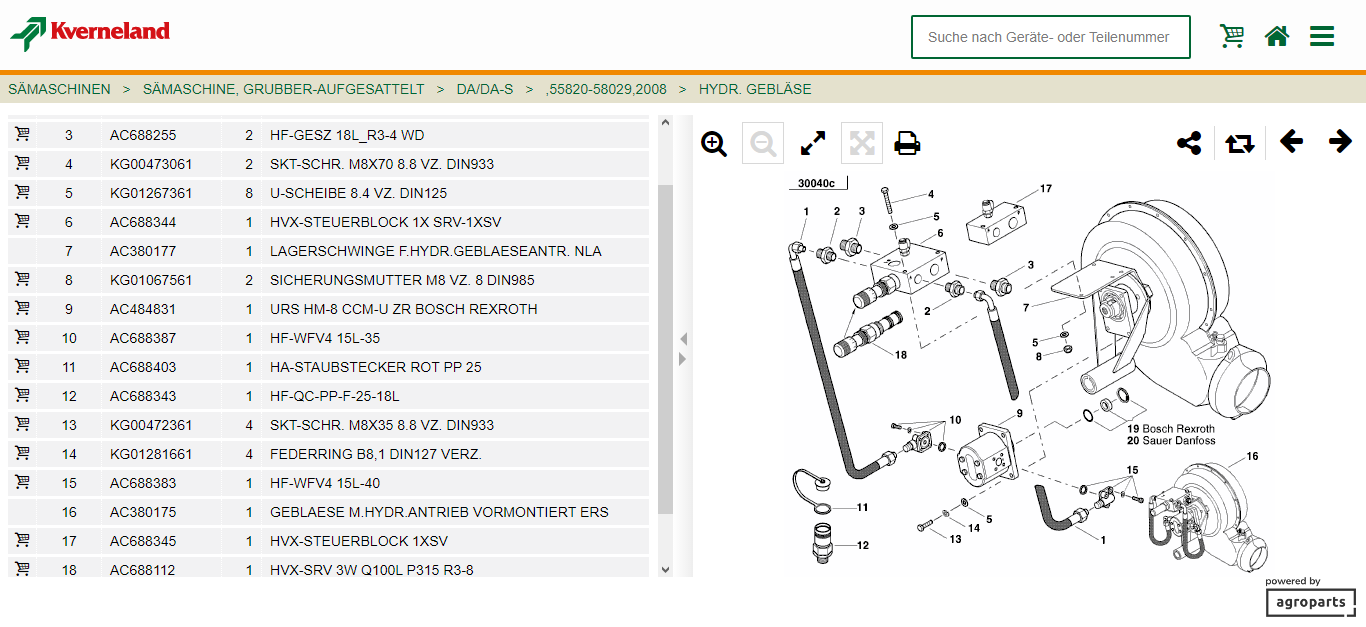Go to the home page icon
This screenshot has height=627, width=1366.
[x=1277, y=36]
